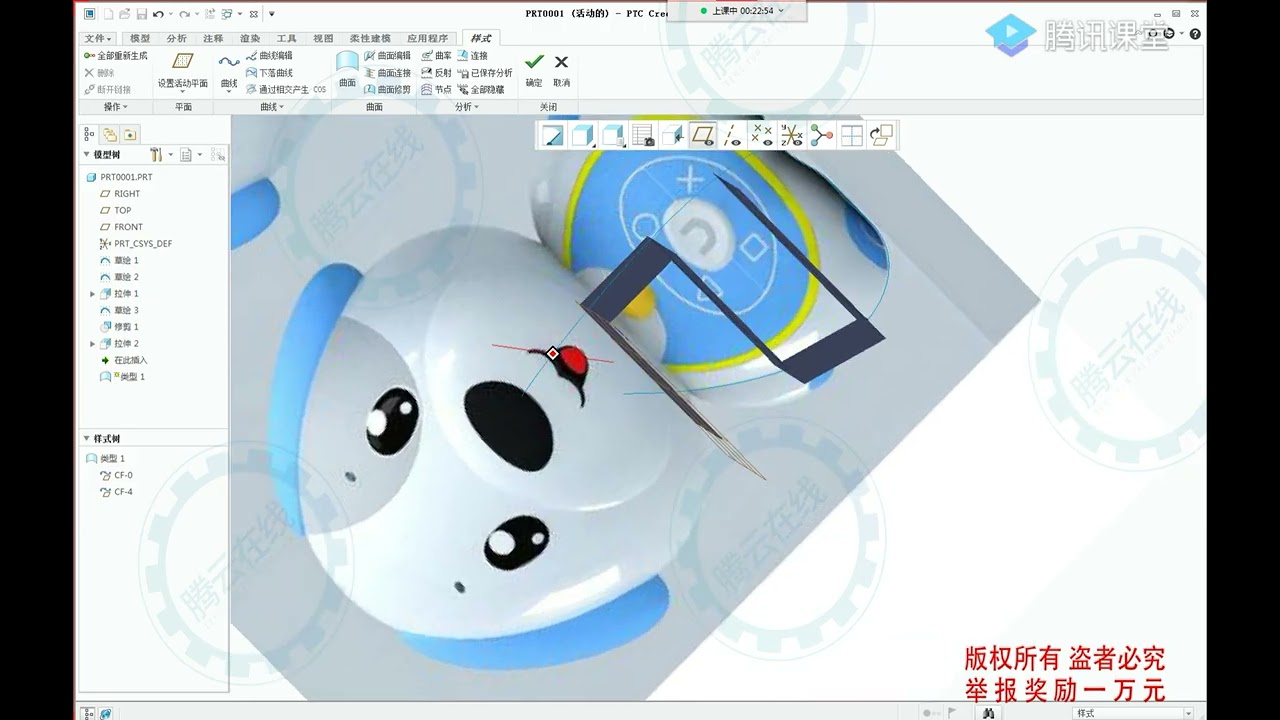Switch to the Tools (工具) tab

[x=286, y=38]
